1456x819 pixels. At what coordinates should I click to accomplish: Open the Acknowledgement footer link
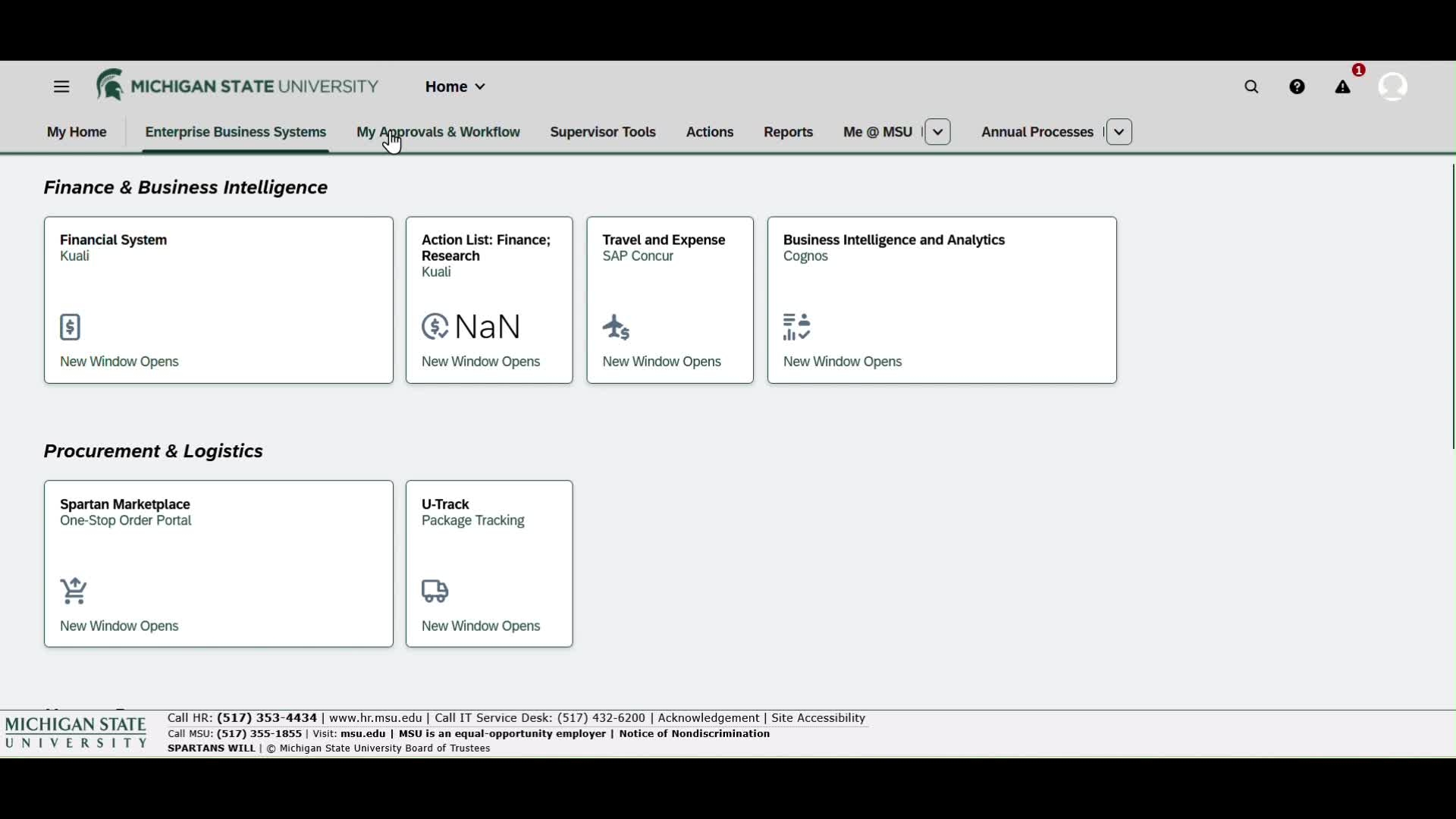[708, 718]
